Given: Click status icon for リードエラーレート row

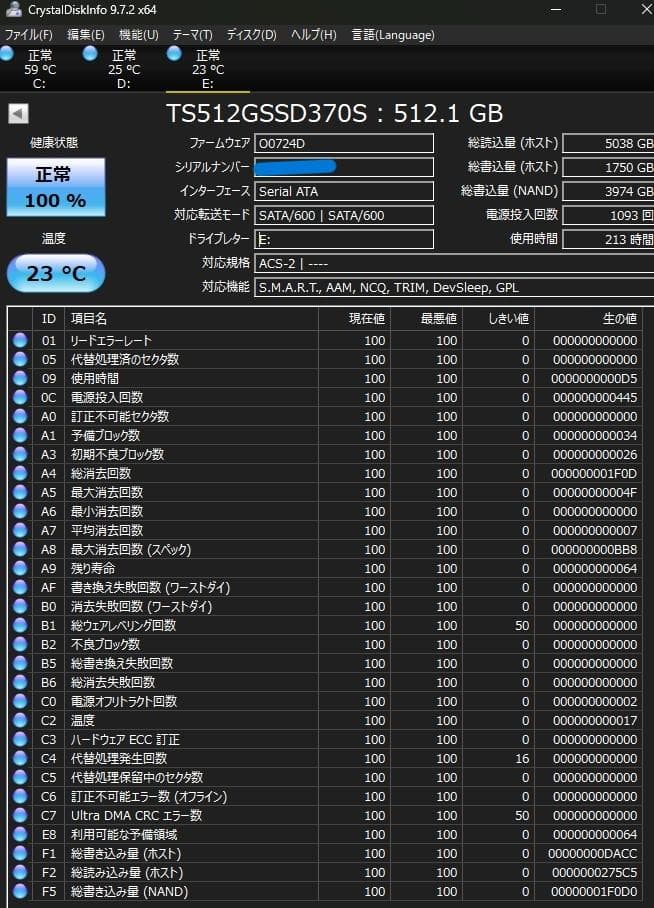Looking at the screenshot, I should point(20,340).
